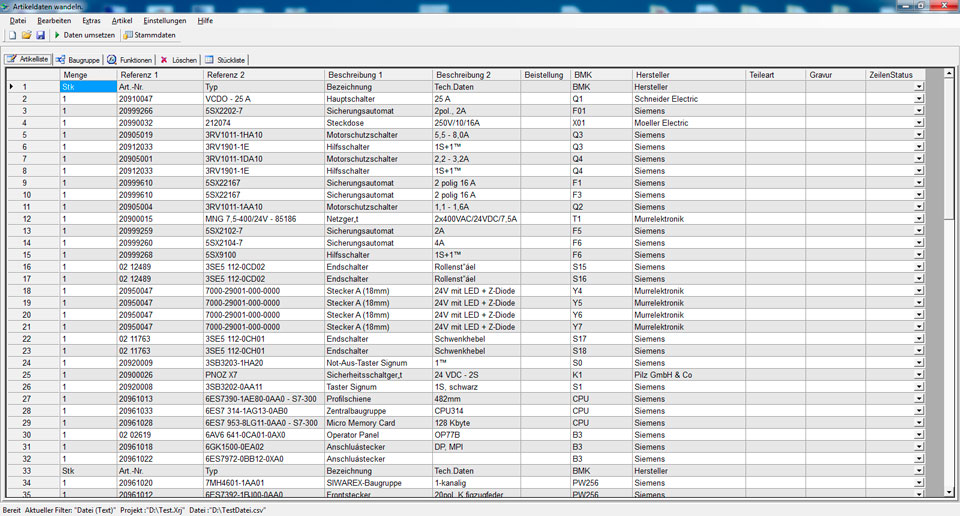This screenshot has height=516, width=960.
Task: Run Daten umsetzen from the toolbar
Action: coord(85,35)
